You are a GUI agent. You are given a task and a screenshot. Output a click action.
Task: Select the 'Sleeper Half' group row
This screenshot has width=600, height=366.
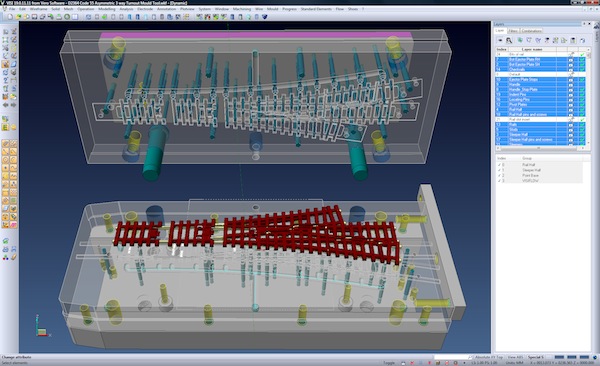coord(540,170)
